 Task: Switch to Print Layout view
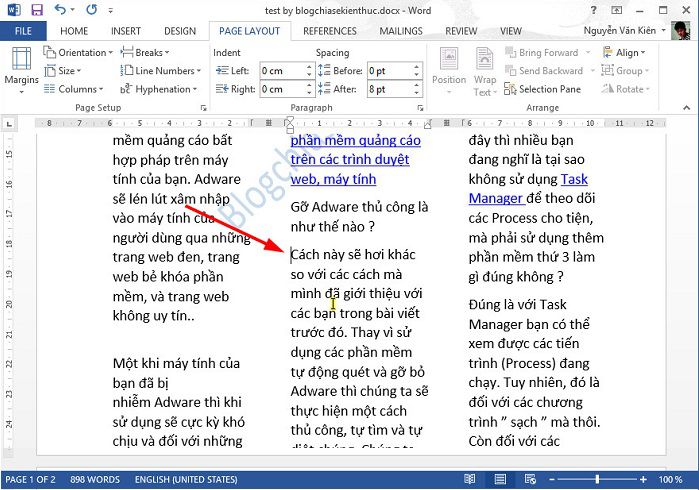(500, 479)
